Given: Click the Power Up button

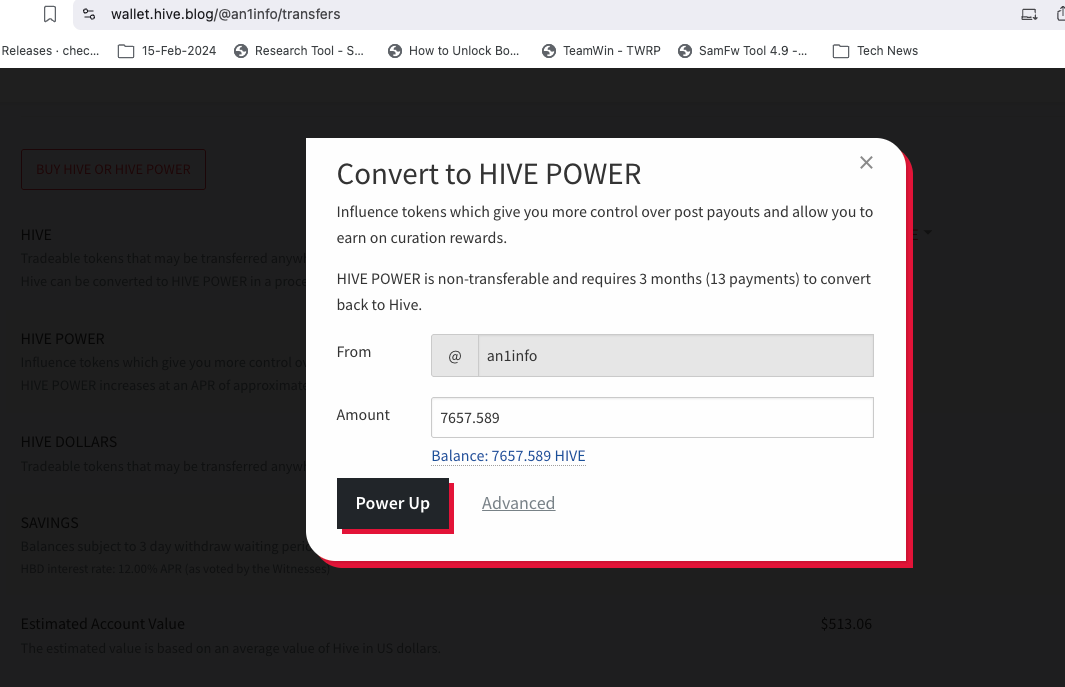Looking at the screenshot, I should coord(393,504).
